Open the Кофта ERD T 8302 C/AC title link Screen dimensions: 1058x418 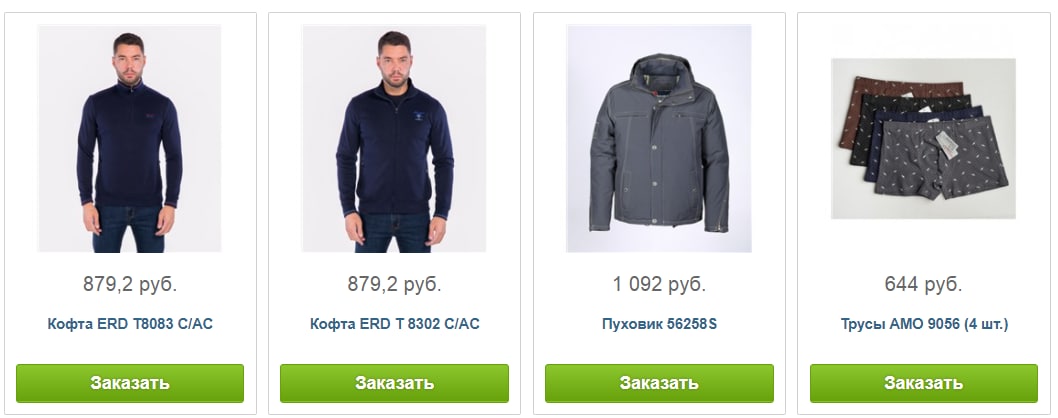click(395, 324)
